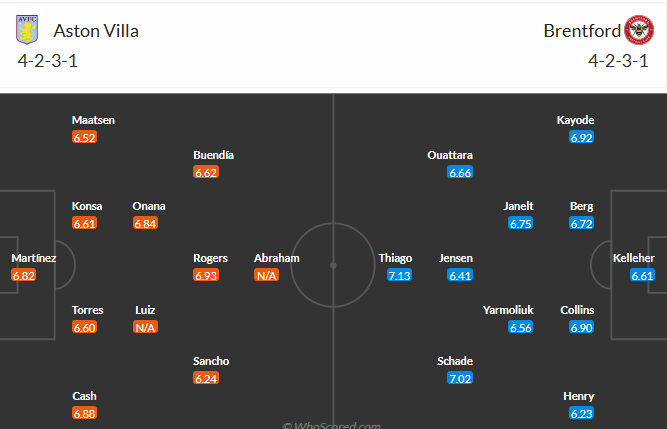
Task: Click the Aston Villa club crest
Action: click(x=25, y=30)
